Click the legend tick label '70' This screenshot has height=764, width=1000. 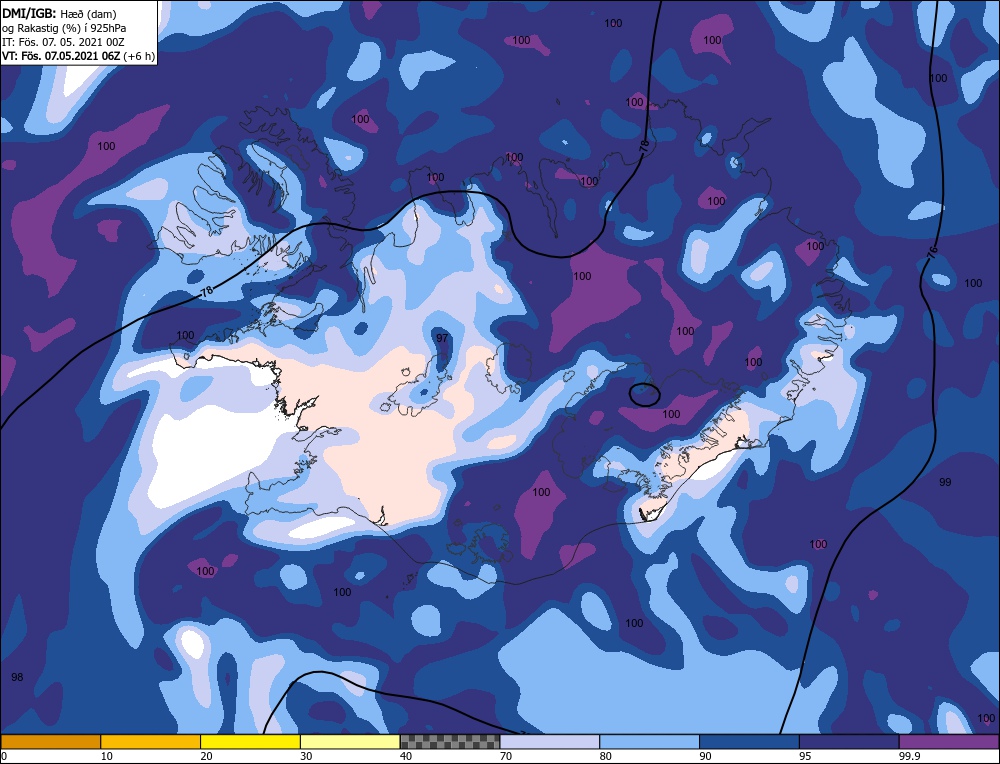(x=506, y=756)
